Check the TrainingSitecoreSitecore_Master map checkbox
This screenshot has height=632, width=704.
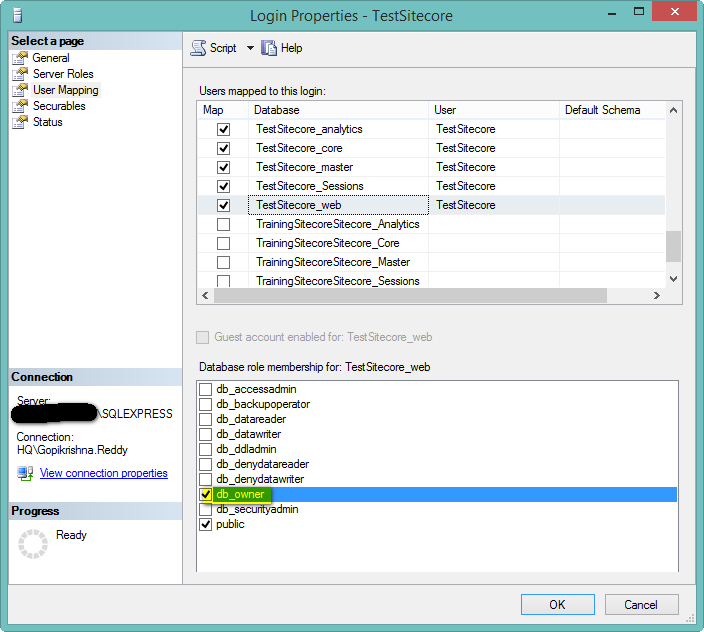[x=223, y=262]
